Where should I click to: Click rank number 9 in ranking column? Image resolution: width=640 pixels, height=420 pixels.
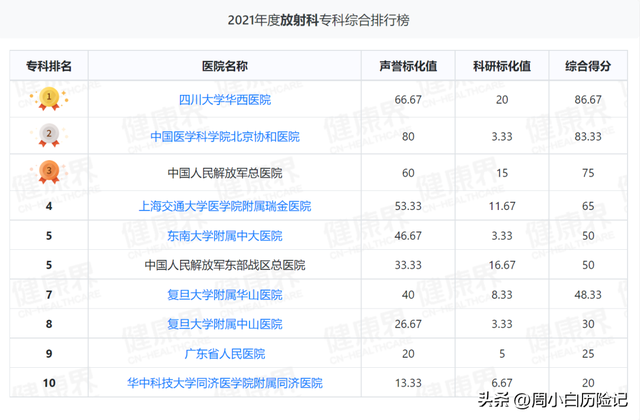(49, 353)
